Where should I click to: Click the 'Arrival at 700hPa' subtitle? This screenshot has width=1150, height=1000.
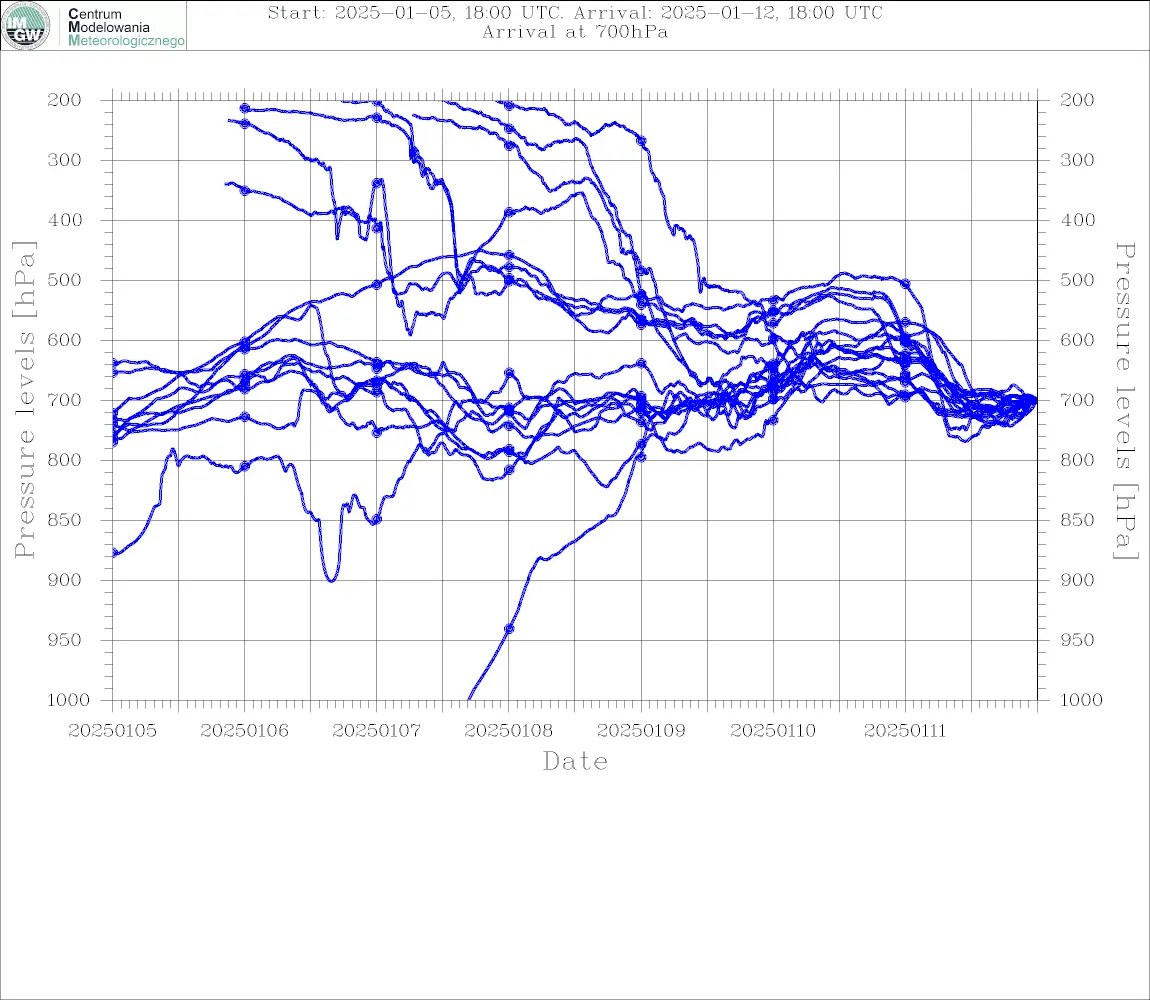(x=575, y=32)
